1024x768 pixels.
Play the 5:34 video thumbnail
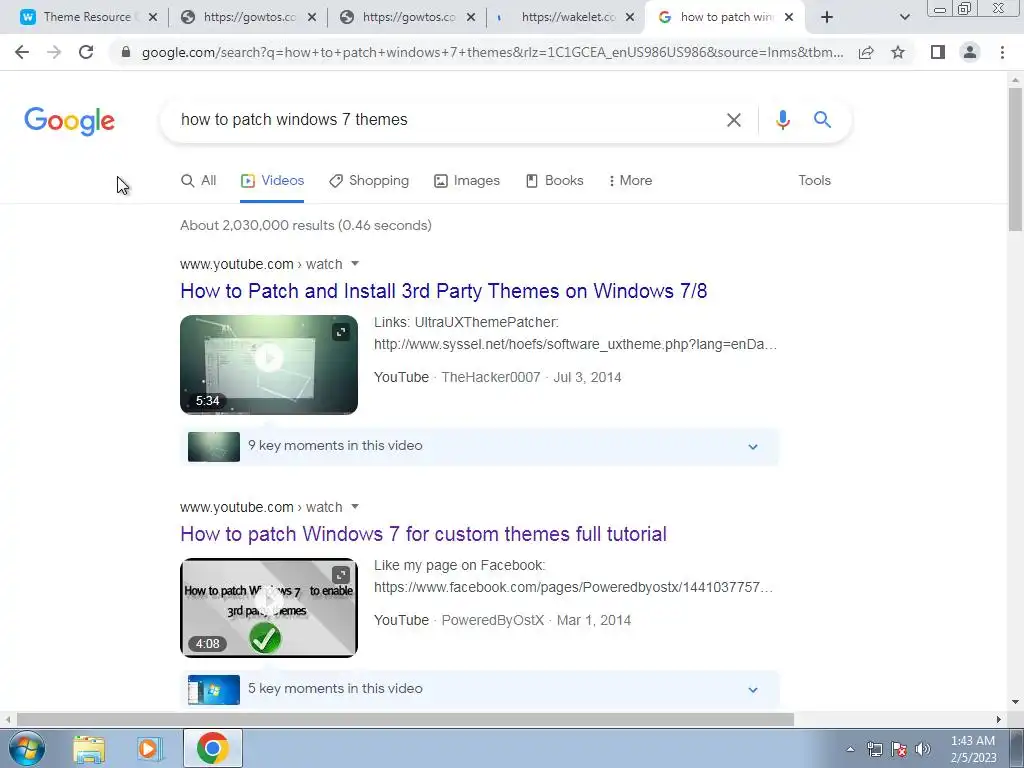point(268,364)
